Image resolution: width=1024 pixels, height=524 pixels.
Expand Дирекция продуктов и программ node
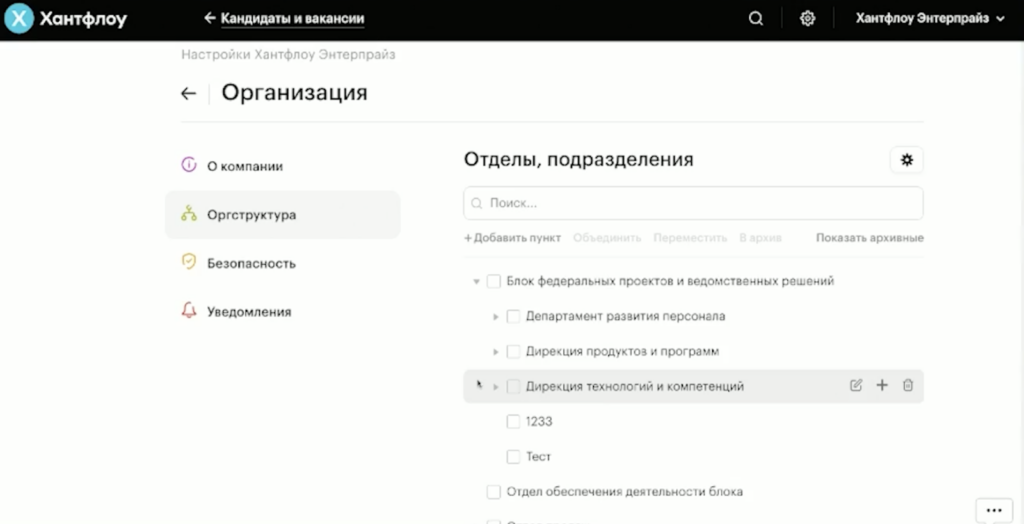click(x=496, y=352)
